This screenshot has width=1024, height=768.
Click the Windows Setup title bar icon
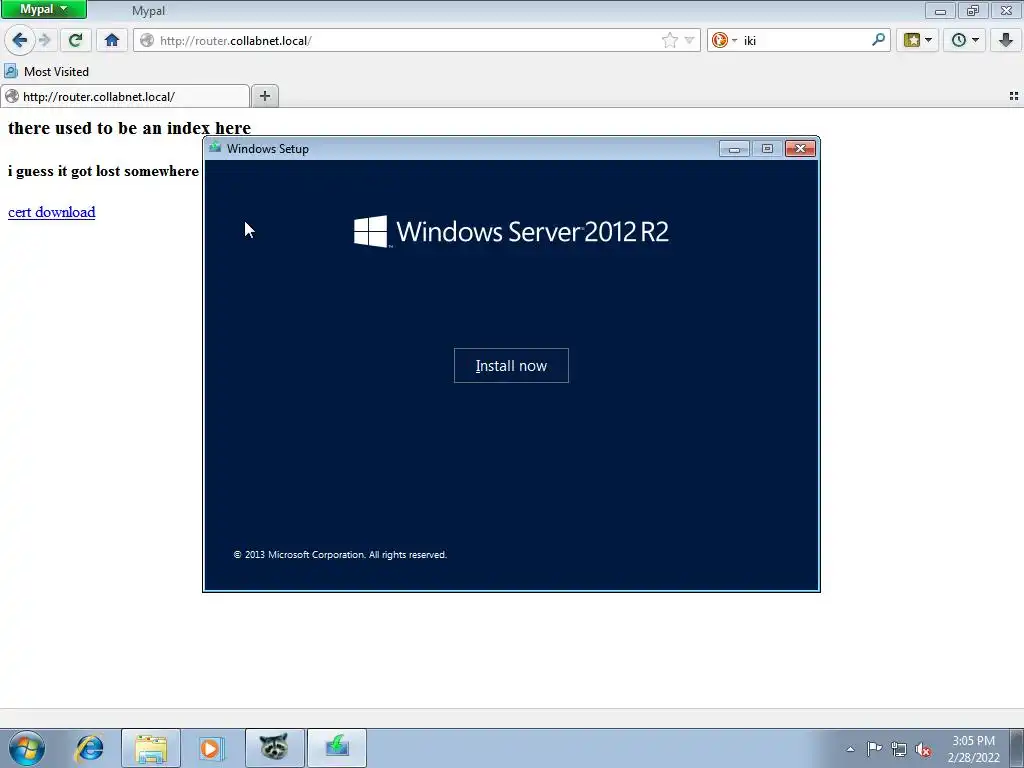(x=215, y=148)
